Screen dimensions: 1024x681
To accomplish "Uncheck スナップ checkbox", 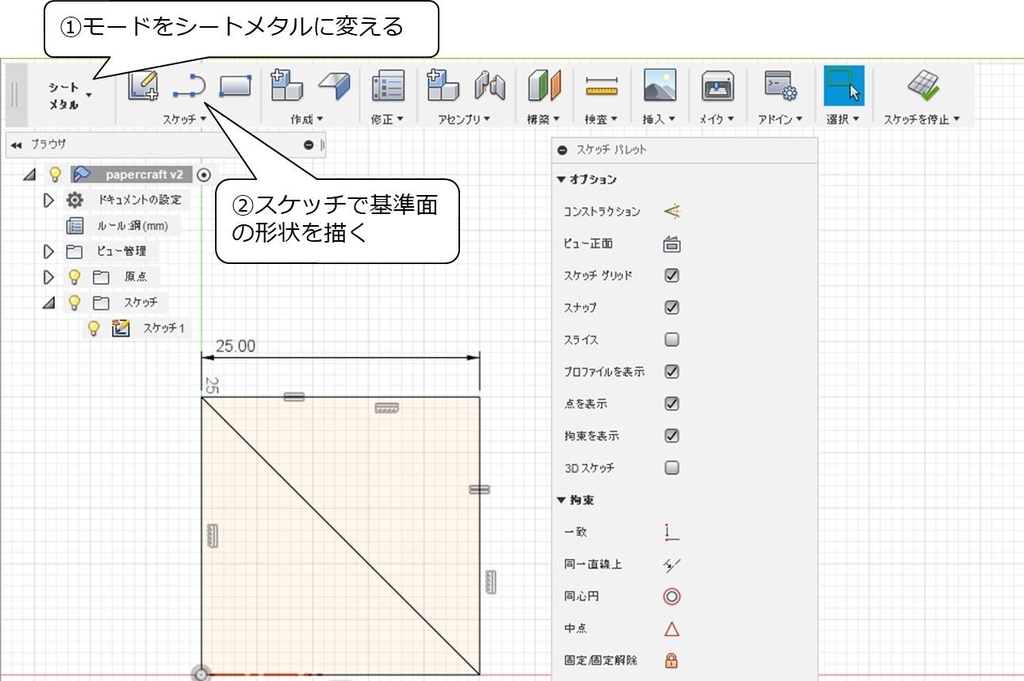I will point(671,308).
